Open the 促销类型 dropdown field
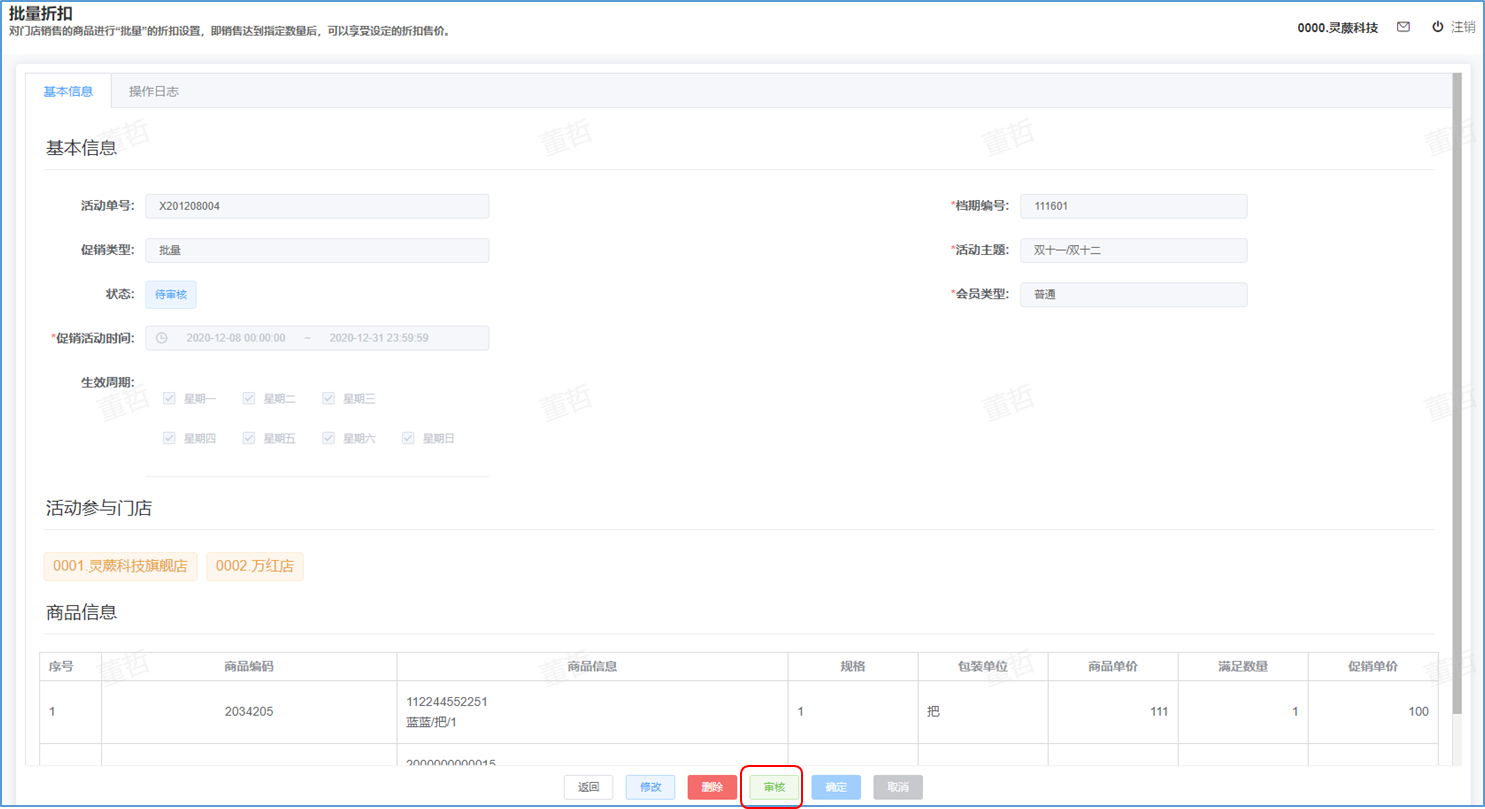This screenshot has height=809, width=1485. click(x=317, y=250)
